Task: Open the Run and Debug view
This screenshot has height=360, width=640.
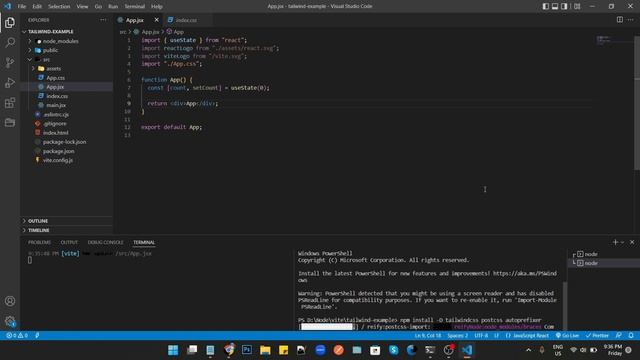Action: (10, 82)
